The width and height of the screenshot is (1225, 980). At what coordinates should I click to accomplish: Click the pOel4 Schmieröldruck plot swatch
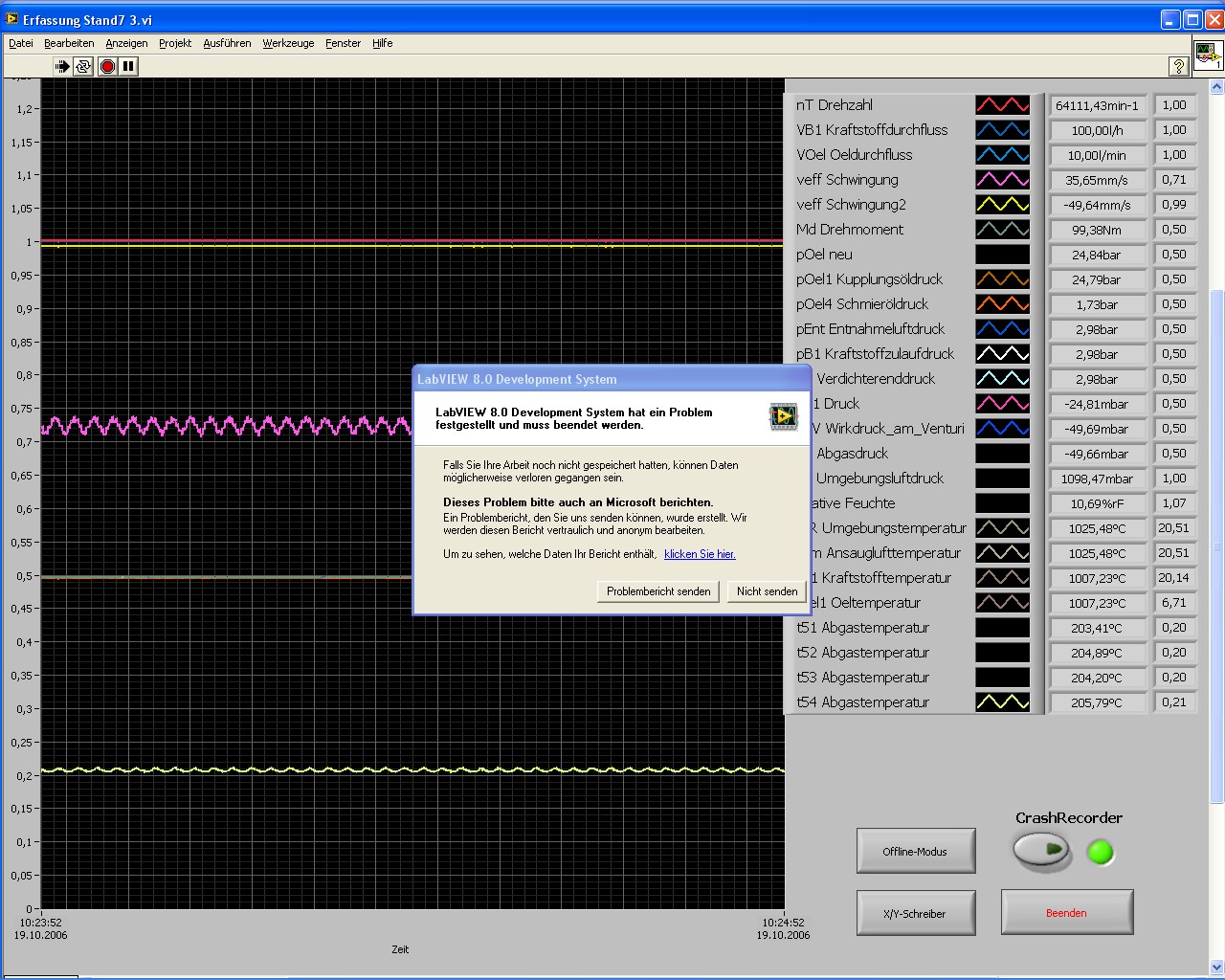click(1003, 304)
